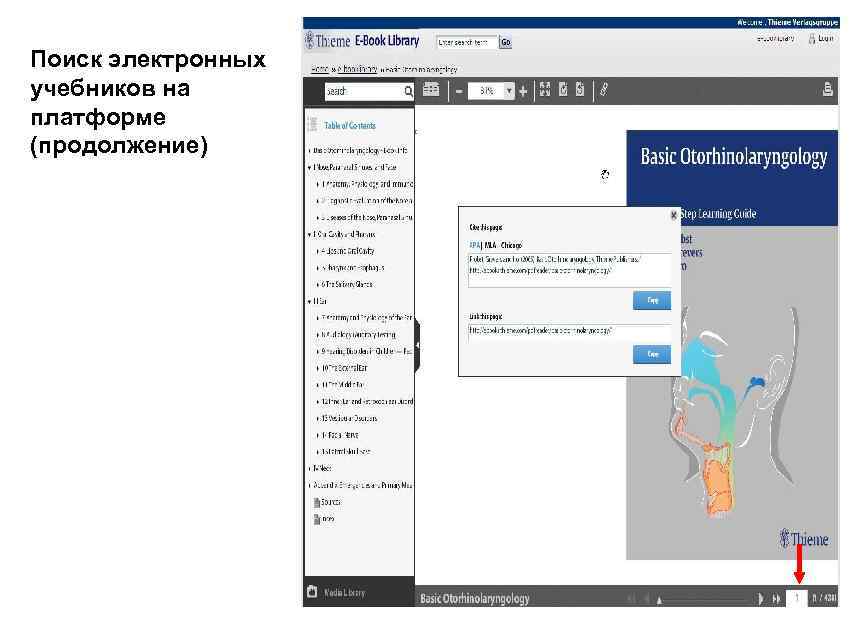Open the Media Library icon
Image resolution: width=851 pixels, height=624 pixels.
point(312,591)
